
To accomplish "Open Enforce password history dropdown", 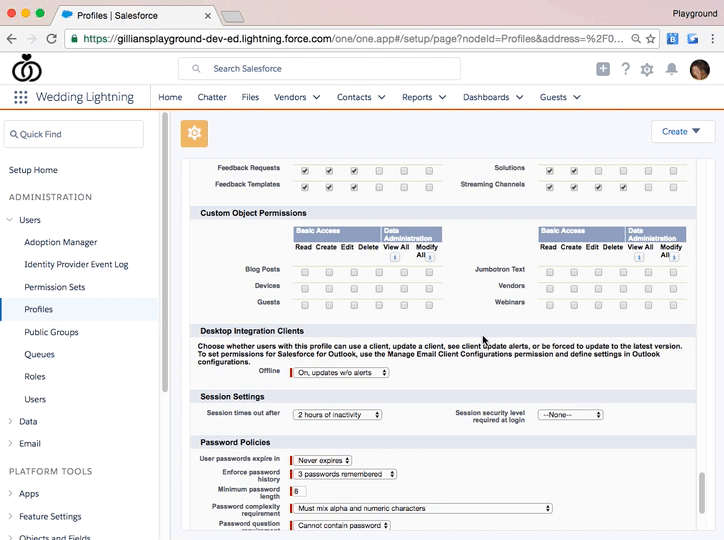I will (345, 474).
